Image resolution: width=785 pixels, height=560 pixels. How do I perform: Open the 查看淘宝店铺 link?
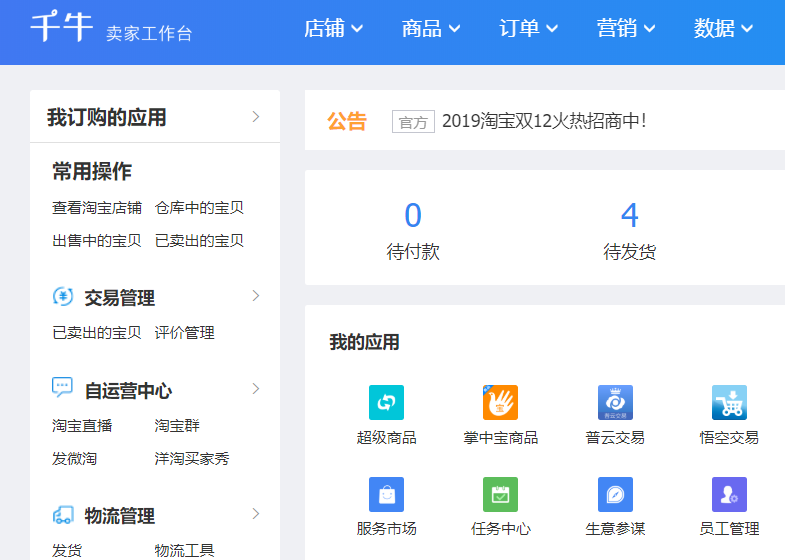coord(97,208)
